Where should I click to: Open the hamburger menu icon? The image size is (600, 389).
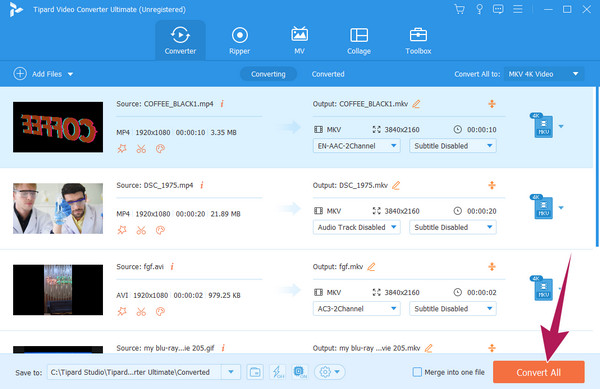pyautogui.click(x=518, y=9)
